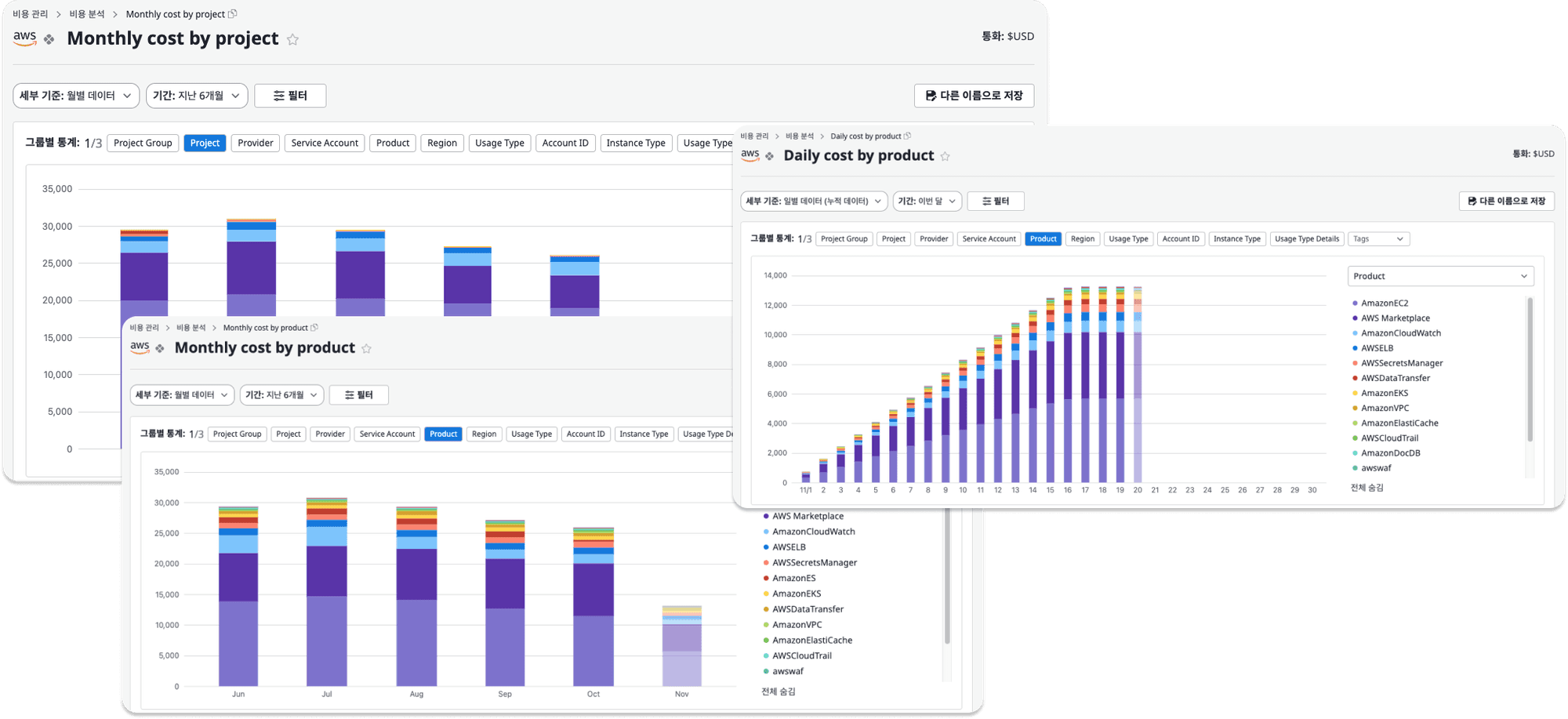
Task: Open the Tags dropdown in daily window
Action: click(x=1378, y=239)
